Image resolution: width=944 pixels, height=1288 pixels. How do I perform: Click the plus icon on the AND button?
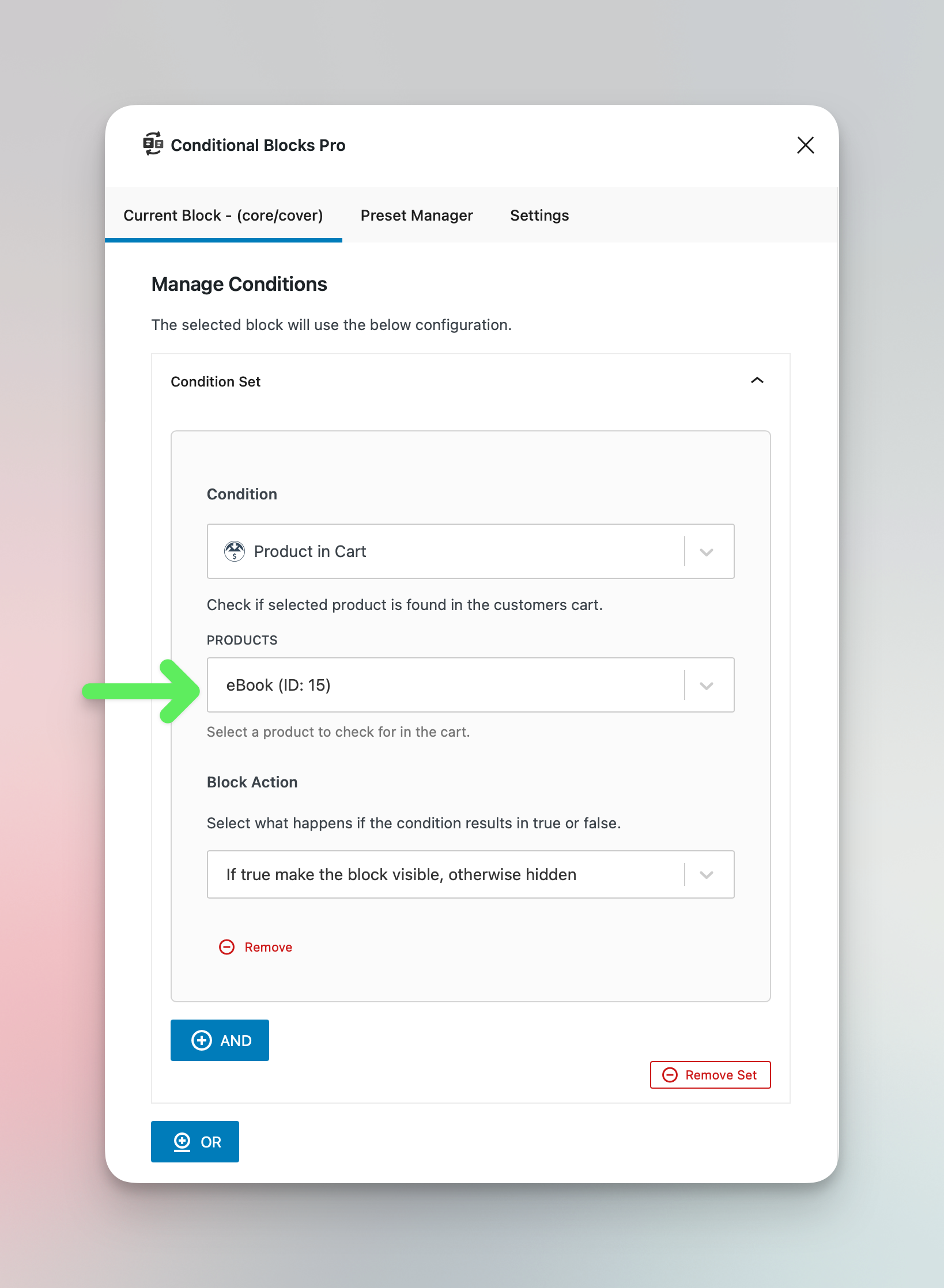pyautogui.click(x=201, y=1040)
